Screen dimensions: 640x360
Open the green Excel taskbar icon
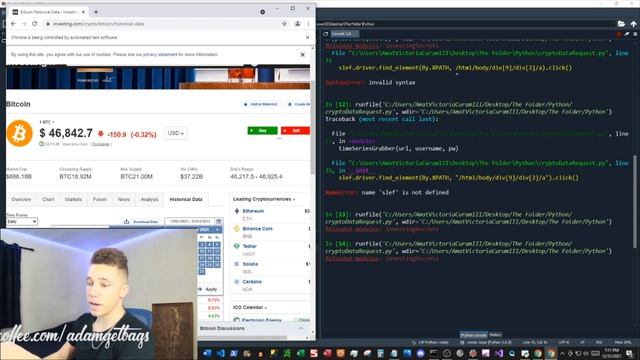[x=300, y=353]
